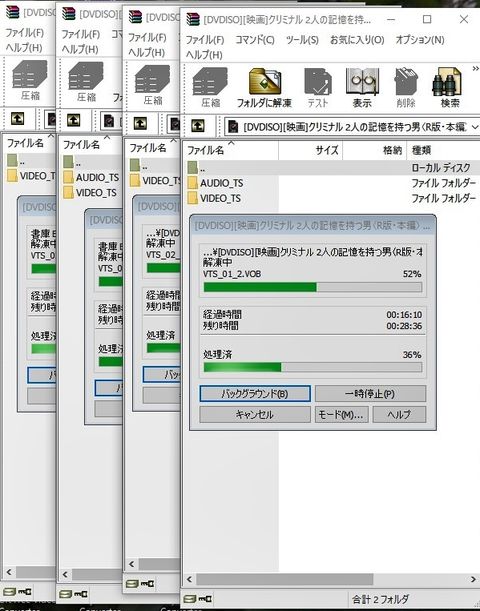Click VIDEO_TS folder icon in front window
Screen dimensions: 480x611
coord(192,198)
